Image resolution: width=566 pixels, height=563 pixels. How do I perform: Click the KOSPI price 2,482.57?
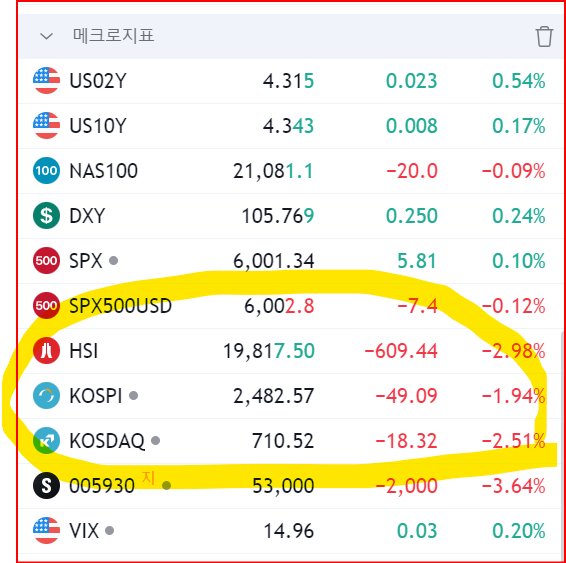point(273,396)
